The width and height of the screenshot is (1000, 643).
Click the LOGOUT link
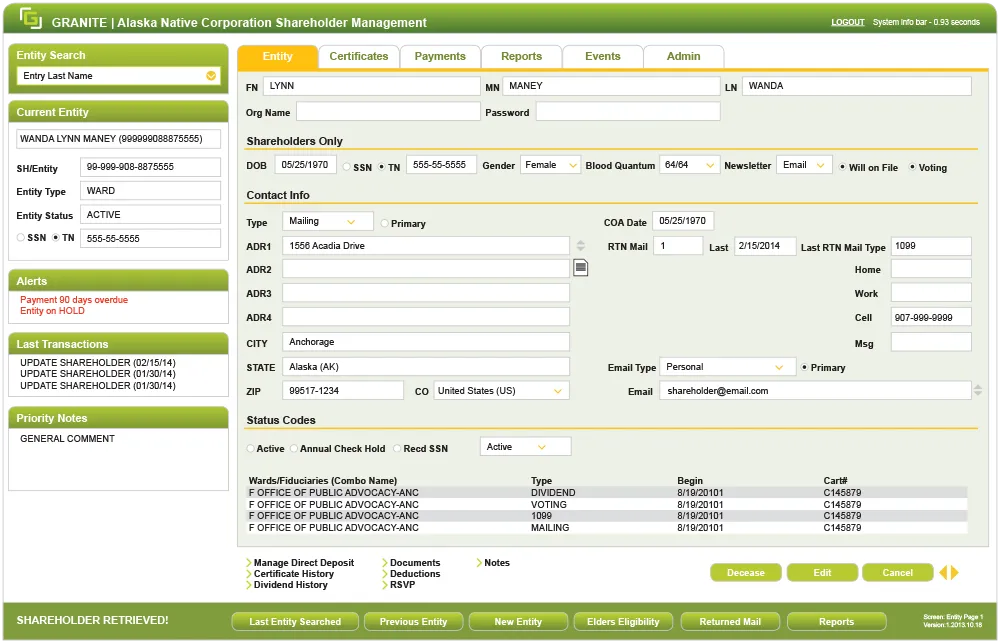click(847, 22)
